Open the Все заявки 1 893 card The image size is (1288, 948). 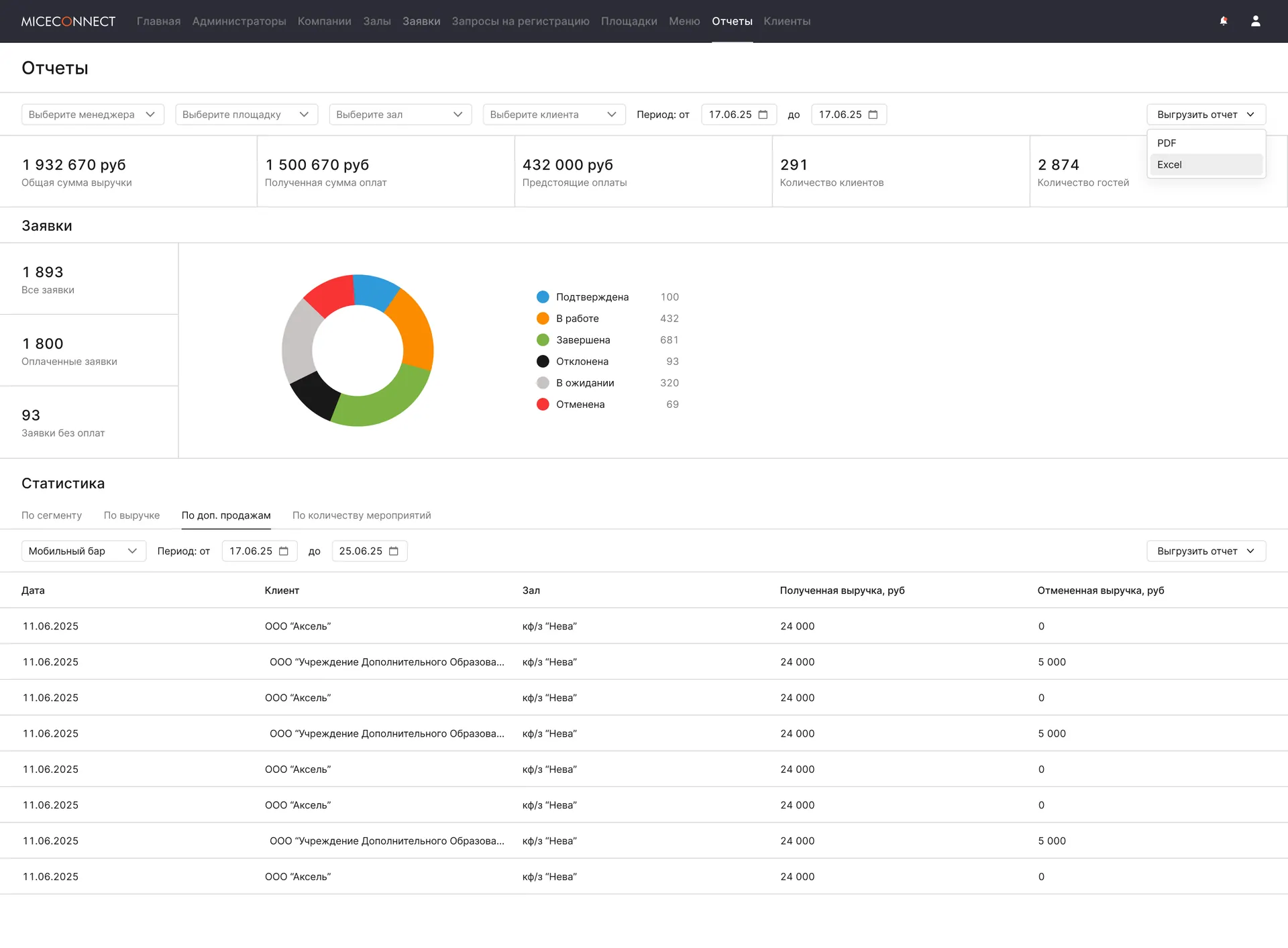click(89, 279)
